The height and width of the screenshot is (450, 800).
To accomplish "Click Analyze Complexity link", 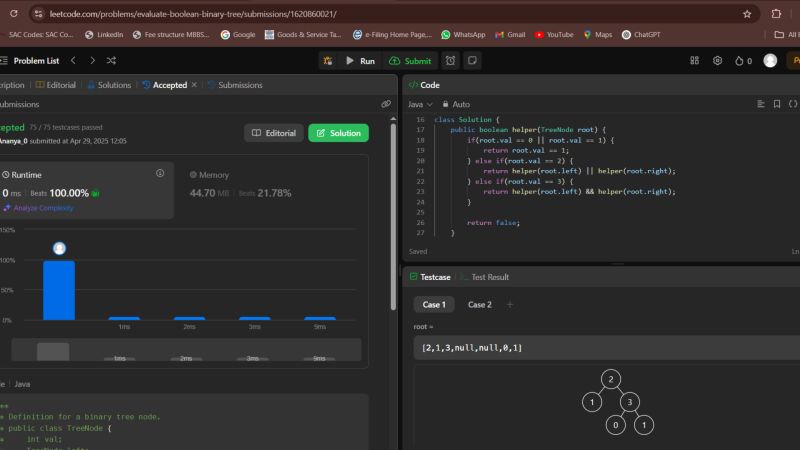I will pos(38,208).
